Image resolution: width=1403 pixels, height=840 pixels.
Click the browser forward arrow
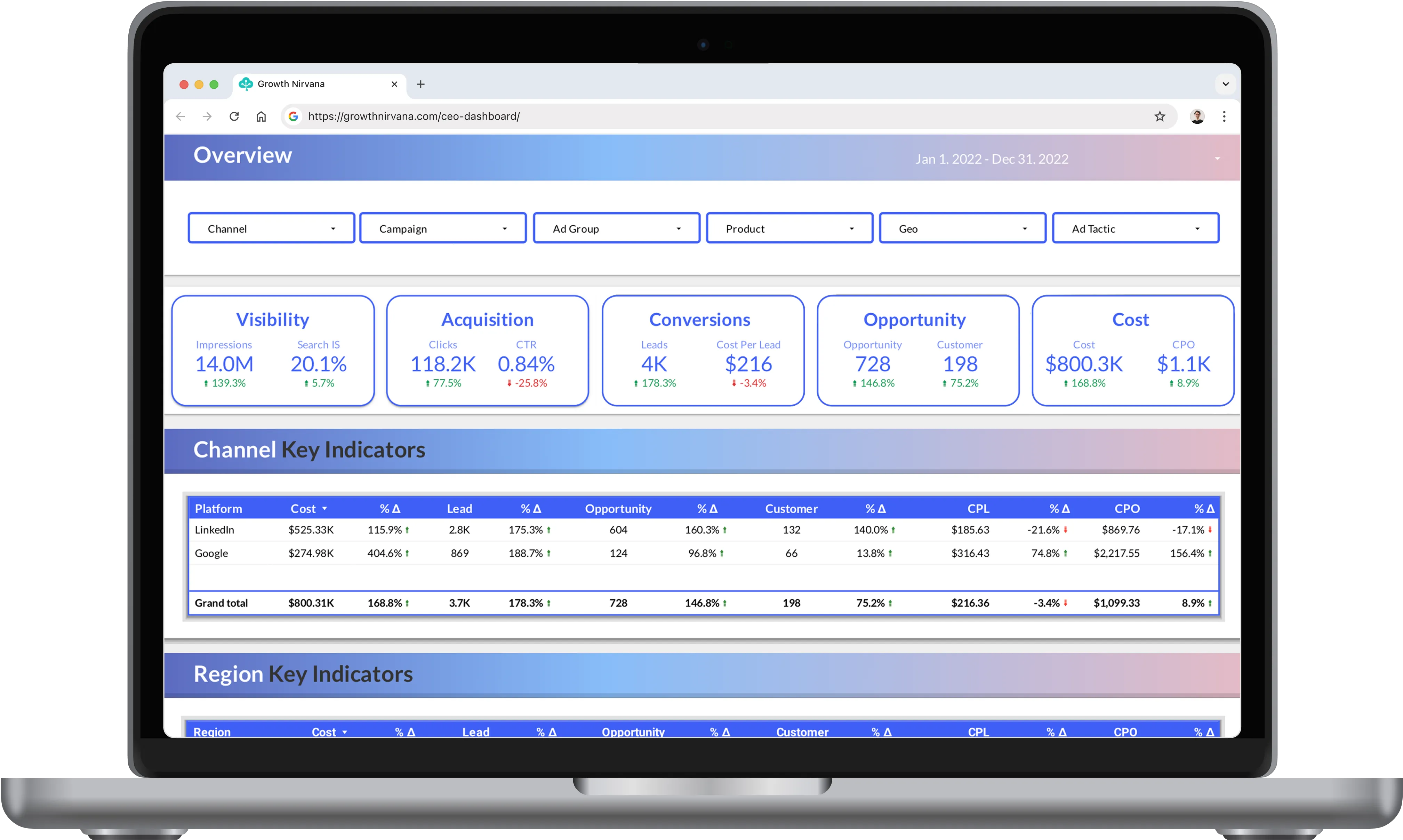(x=207, y=116)
